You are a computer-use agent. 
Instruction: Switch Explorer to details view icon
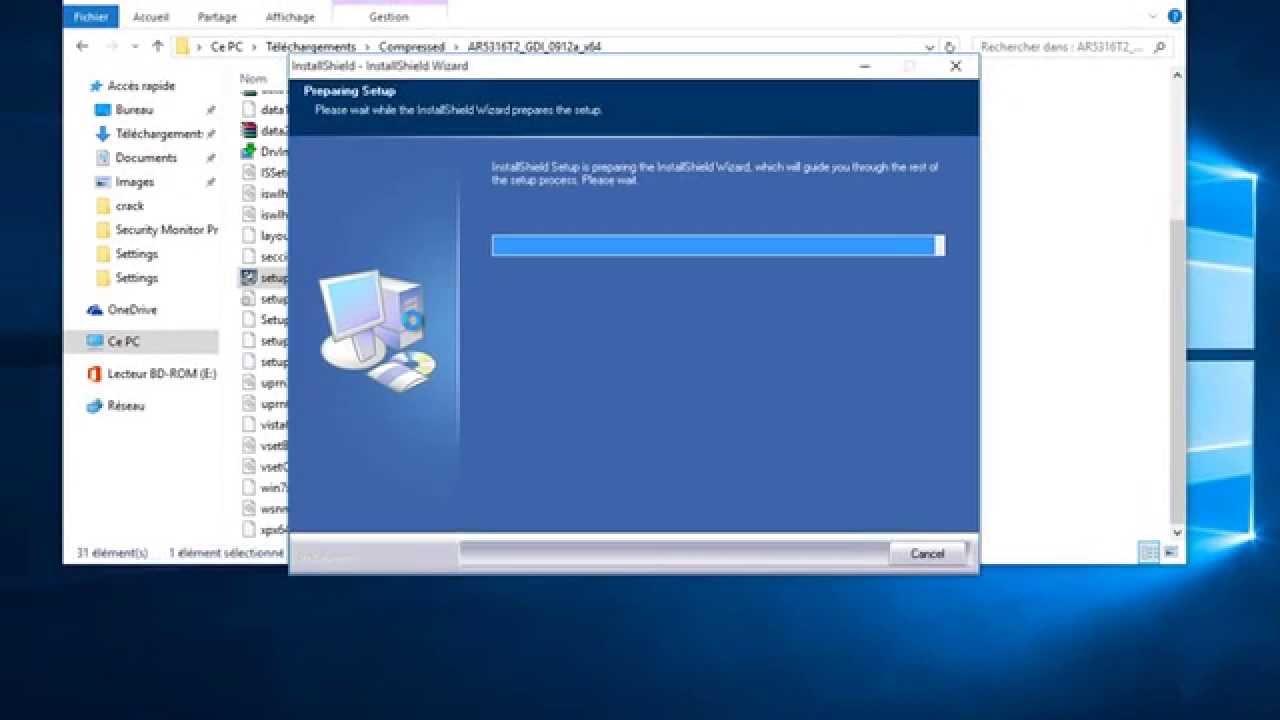(x=1149, y=552)
